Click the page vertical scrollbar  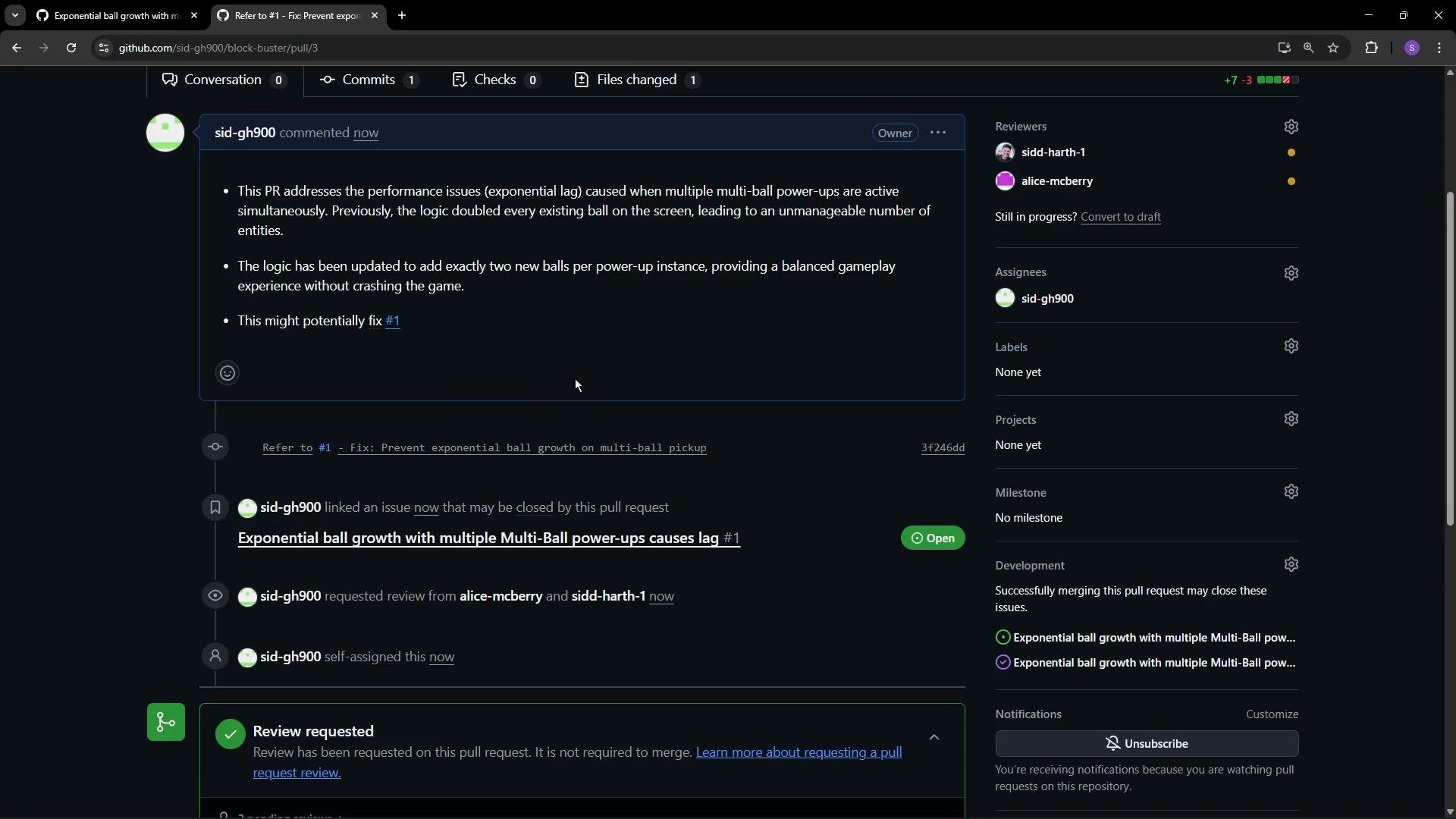point(1450,358)
